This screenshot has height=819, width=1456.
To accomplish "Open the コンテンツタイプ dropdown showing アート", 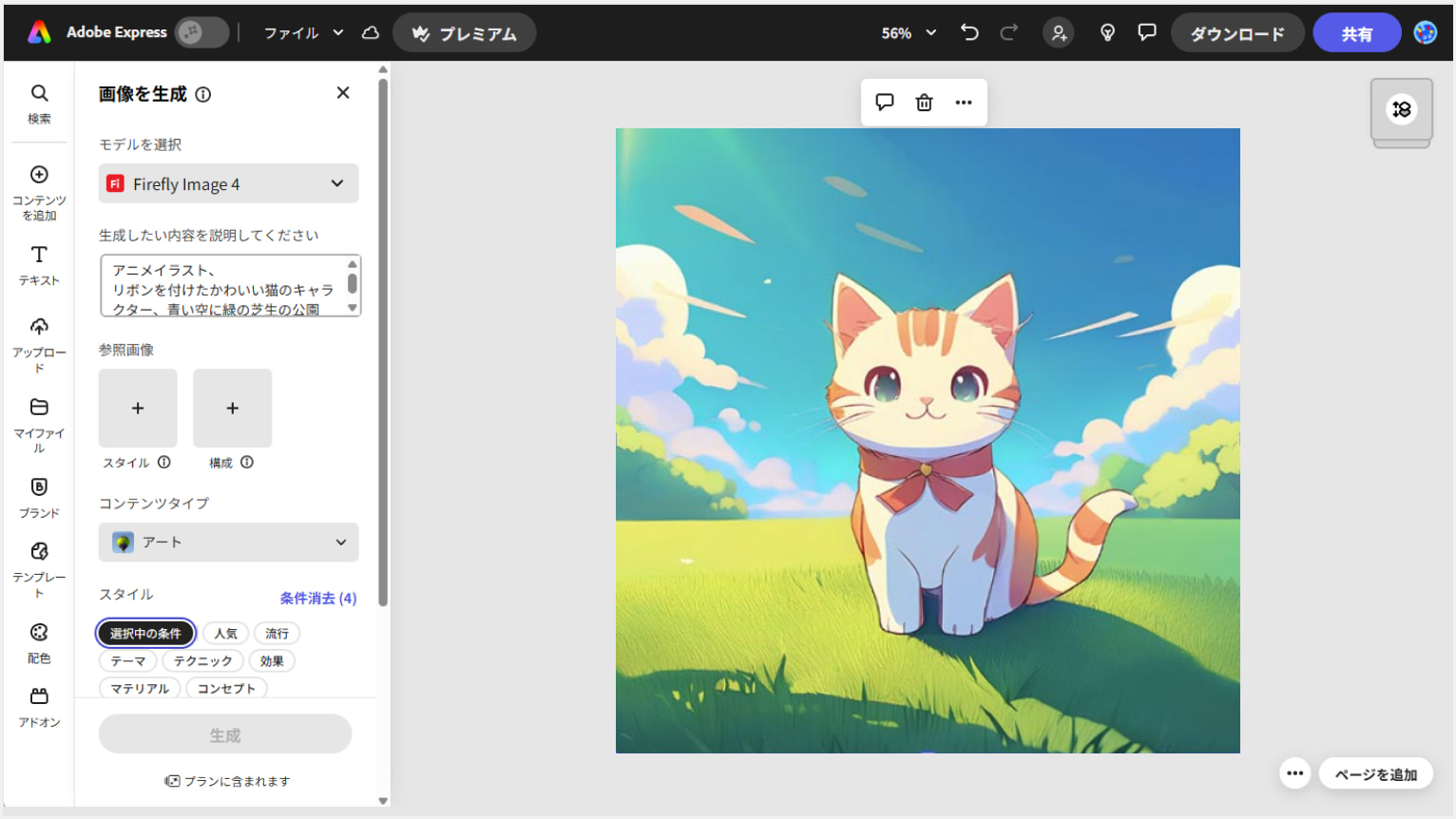I will click(228, 542).
